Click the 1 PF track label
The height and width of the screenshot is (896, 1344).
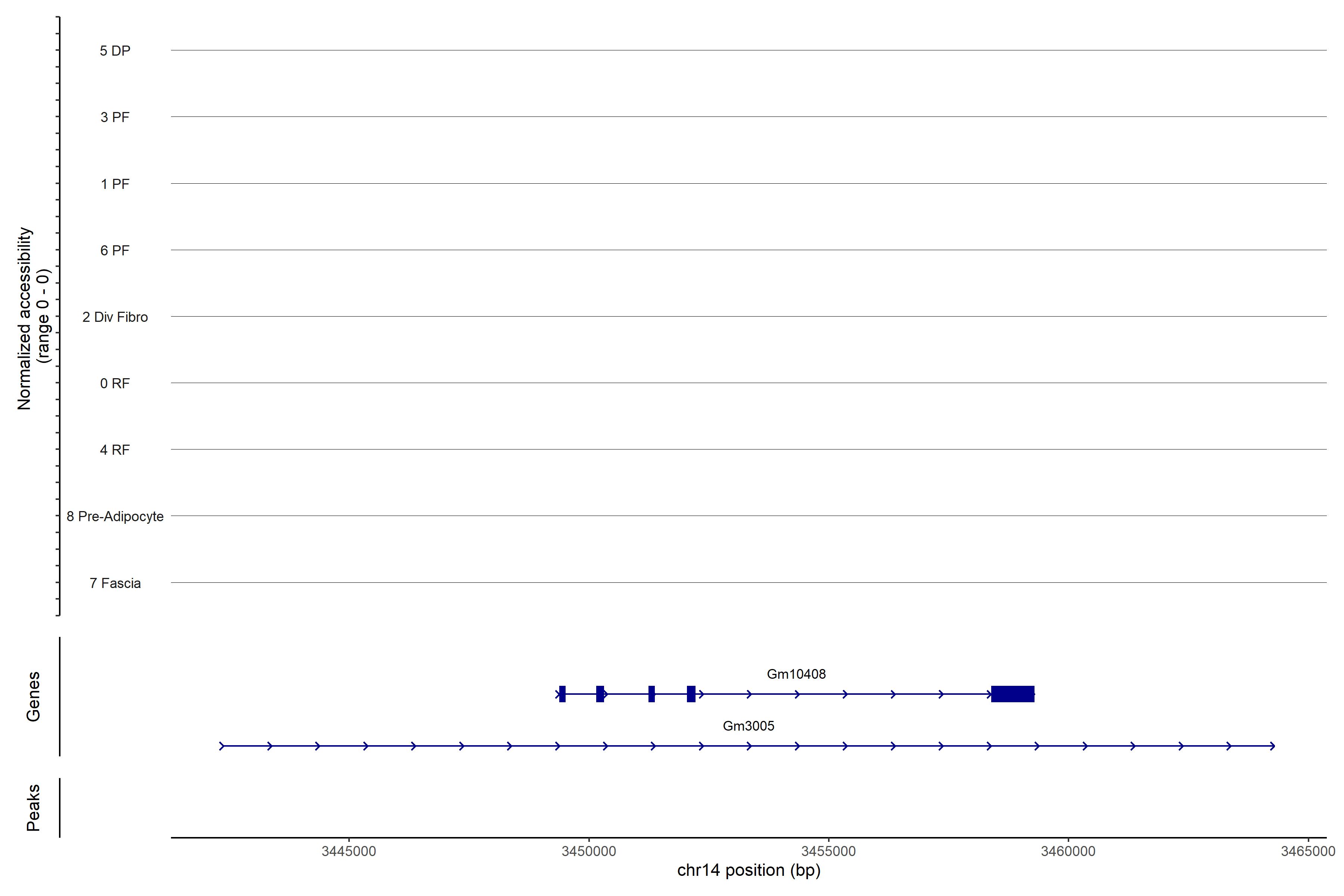(x=115, y=184)
